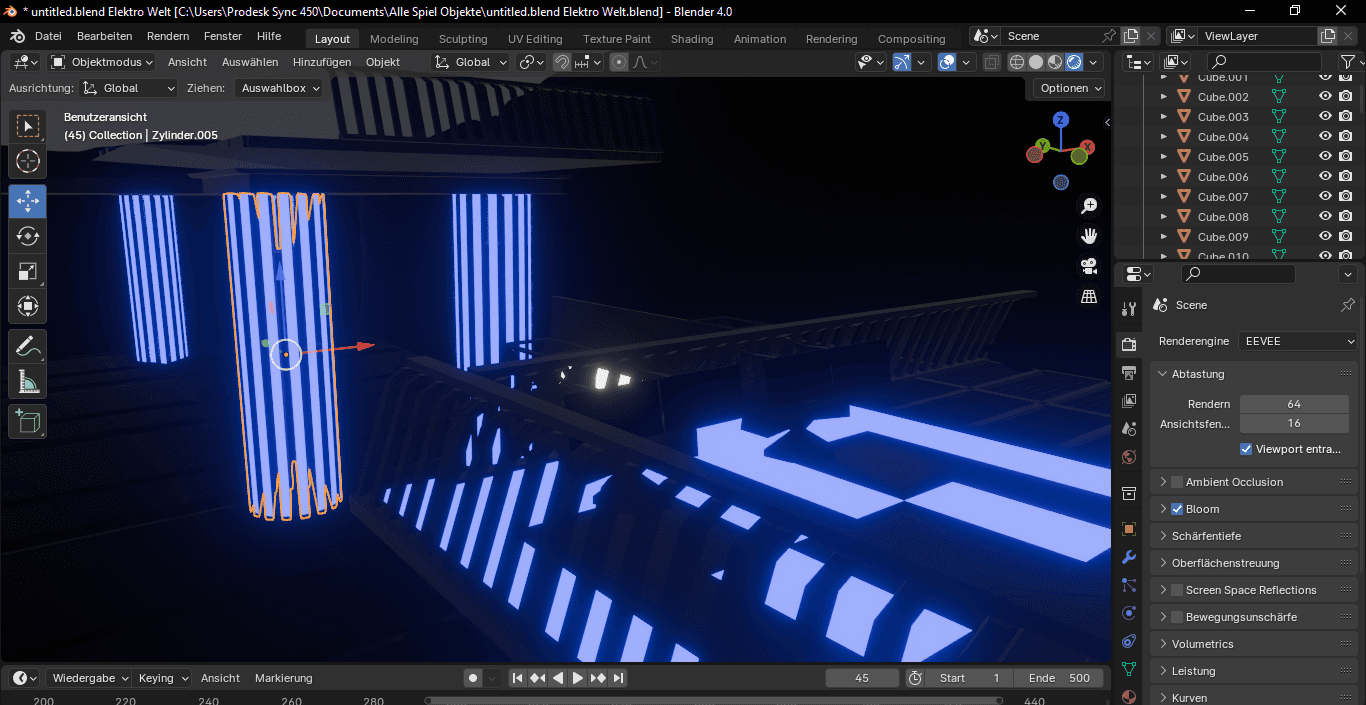
Task: Open the Scene properties tab
Action: pyautogui.click(x=1129, y=429)
